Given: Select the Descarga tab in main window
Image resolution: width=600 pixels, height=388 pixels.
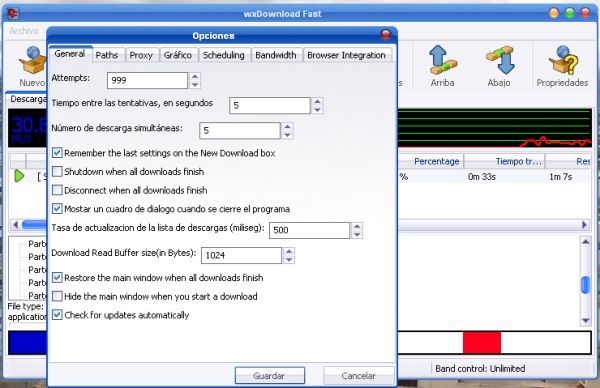Looking at the screenshot, I should (28, 99).
